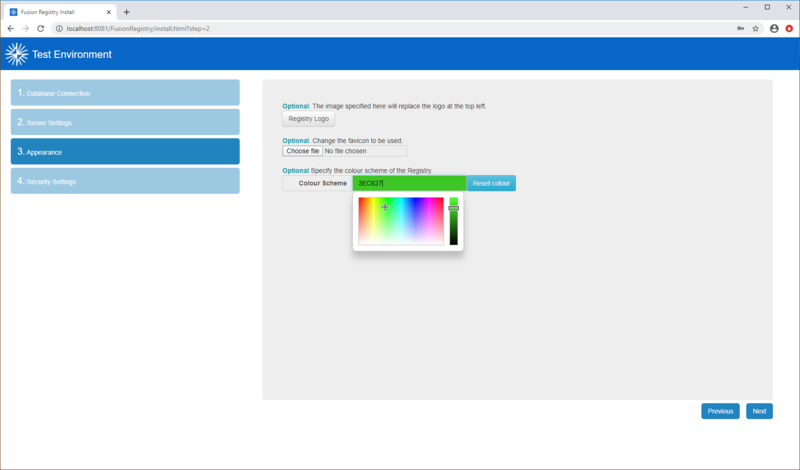The image size is (800, 470).
Task: Click the password key icon in address bar
Action: tap(740, 29)
